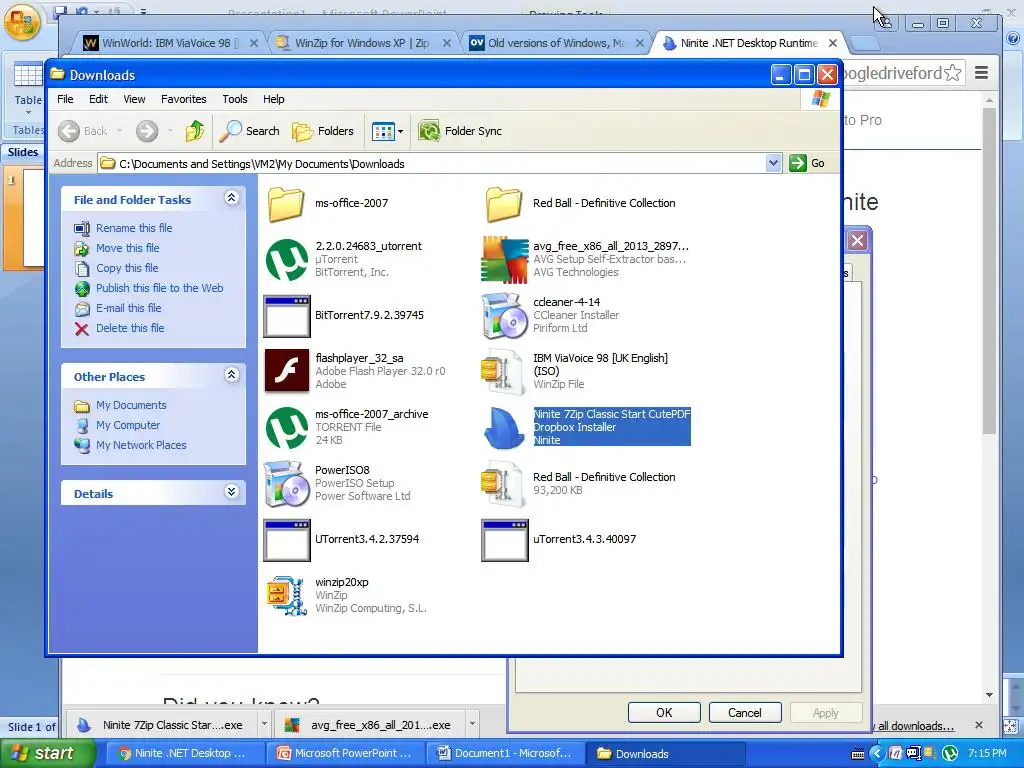Open the Views dropdown button
The width and height of the screenshot is (1024, 768).
[388, 131]
